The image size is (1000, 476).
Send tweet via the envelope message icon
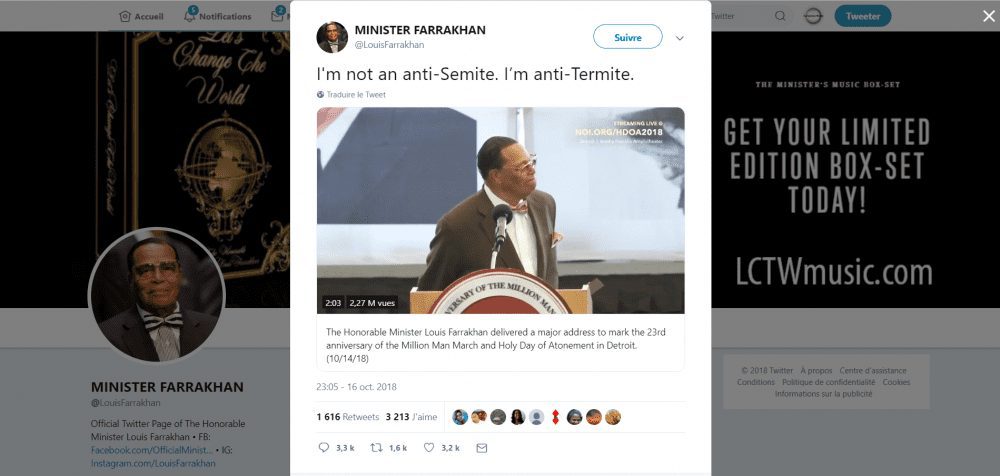click(x=482, y=448)
